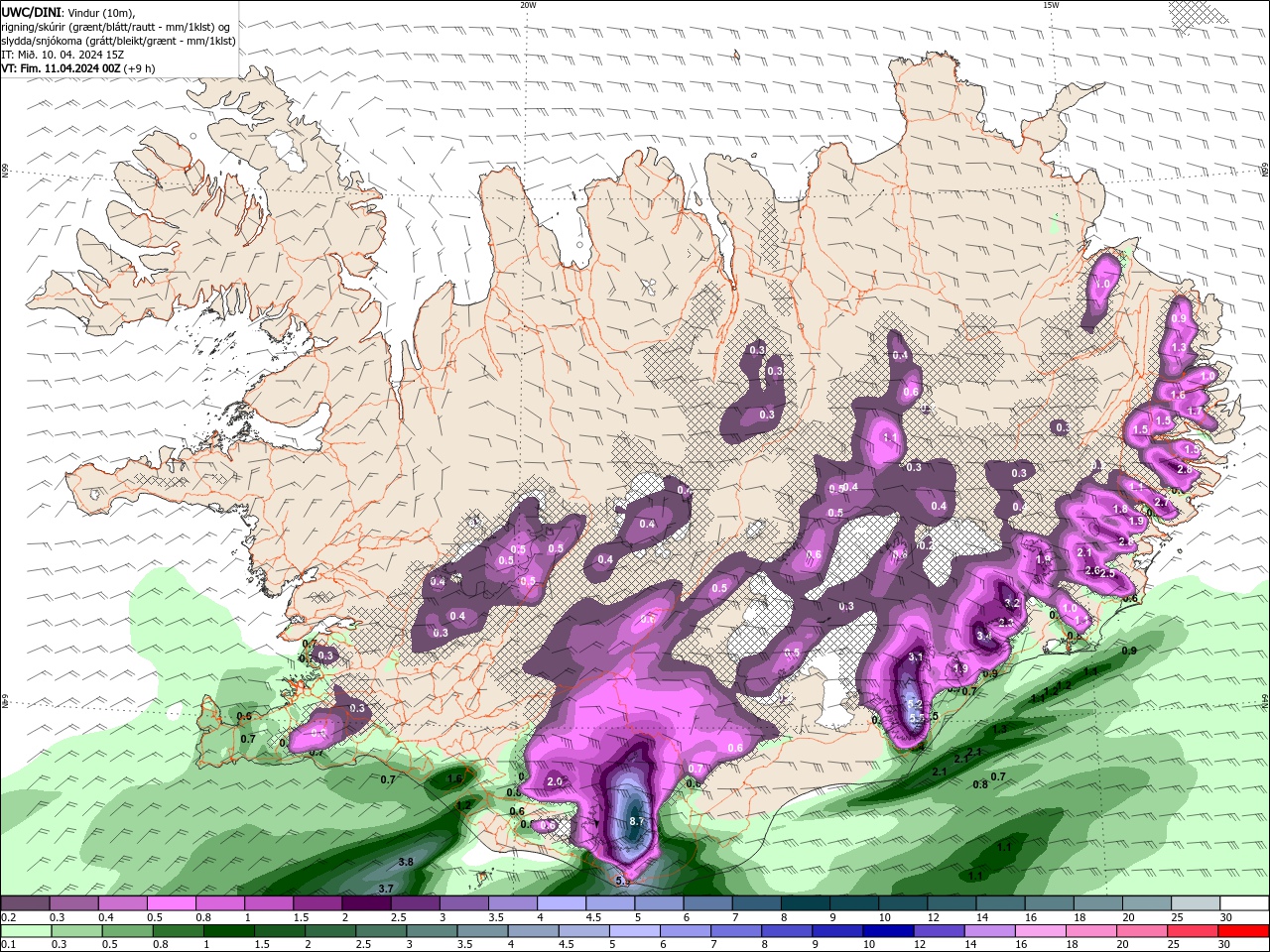Image resolution: width=1270 pixels, height=952 pixels.
Task: Click the 3.1 snowfall value label
Action: click(916, 656)
